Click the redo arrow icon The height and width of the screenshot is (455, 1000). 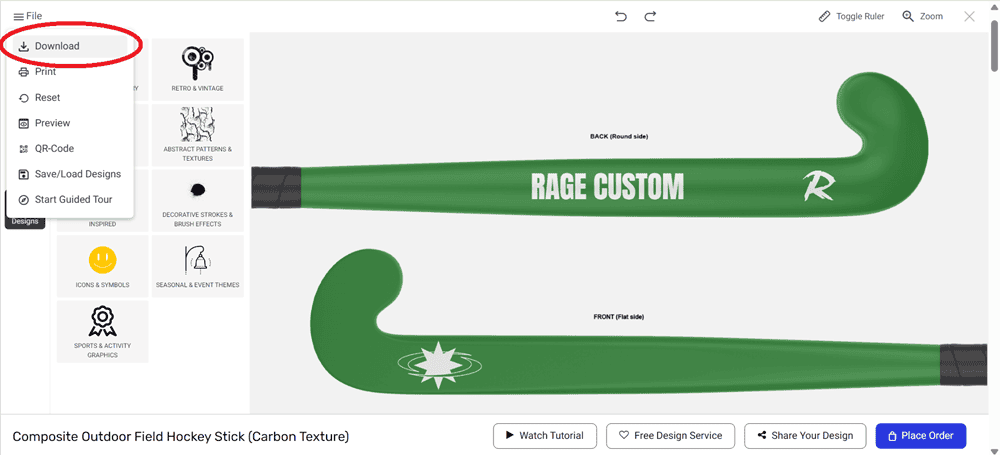click(650, 16)
